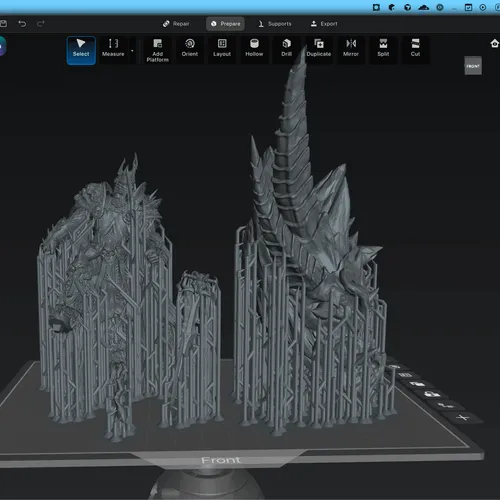This screenshot has width=500, height=500.
Task: Open the Export tab
Action: coord(324,24)
